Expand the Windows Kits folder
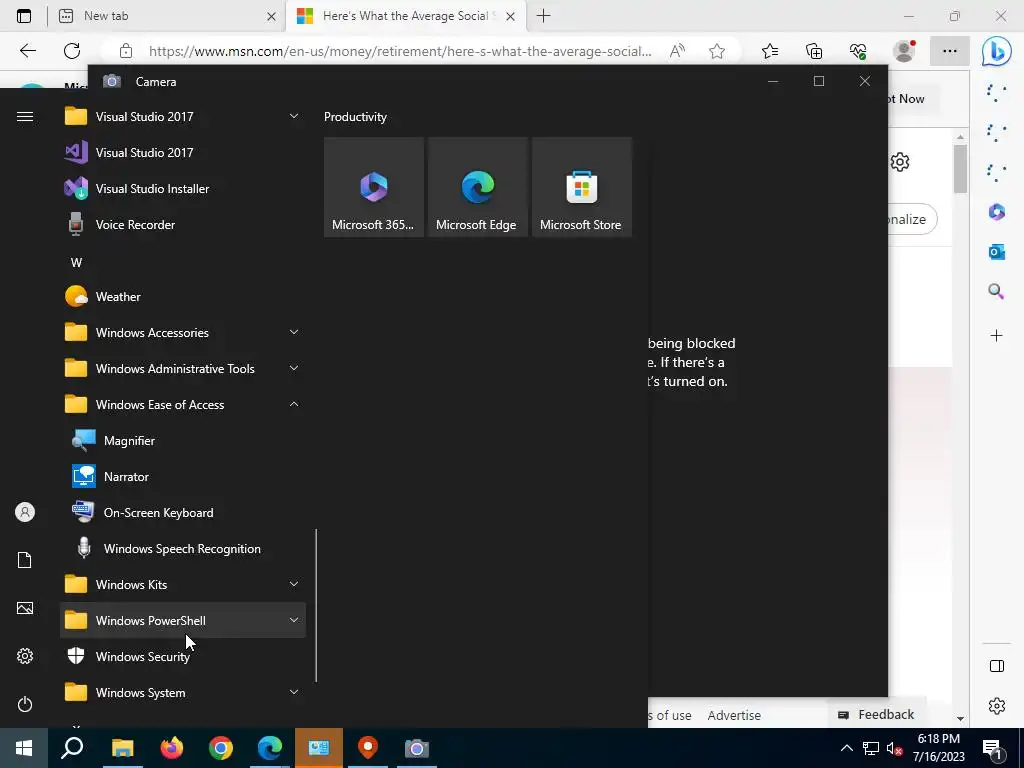This screenshot has width=1024, height=768. click(183, 584)
